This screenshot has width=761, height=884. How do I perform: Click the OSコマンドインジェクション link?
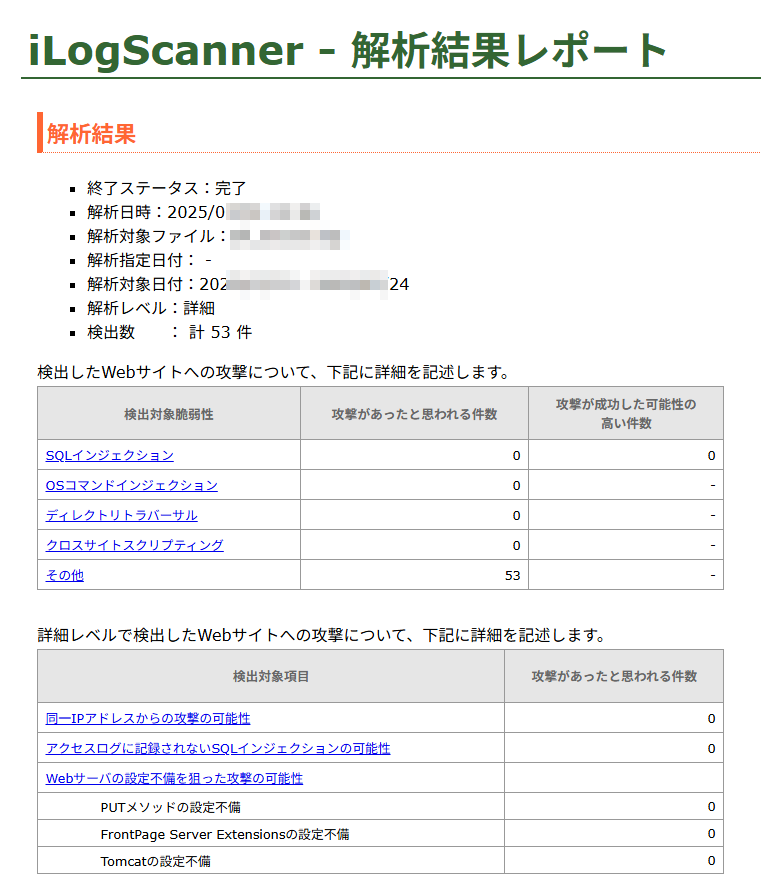[x=131, y=485]
